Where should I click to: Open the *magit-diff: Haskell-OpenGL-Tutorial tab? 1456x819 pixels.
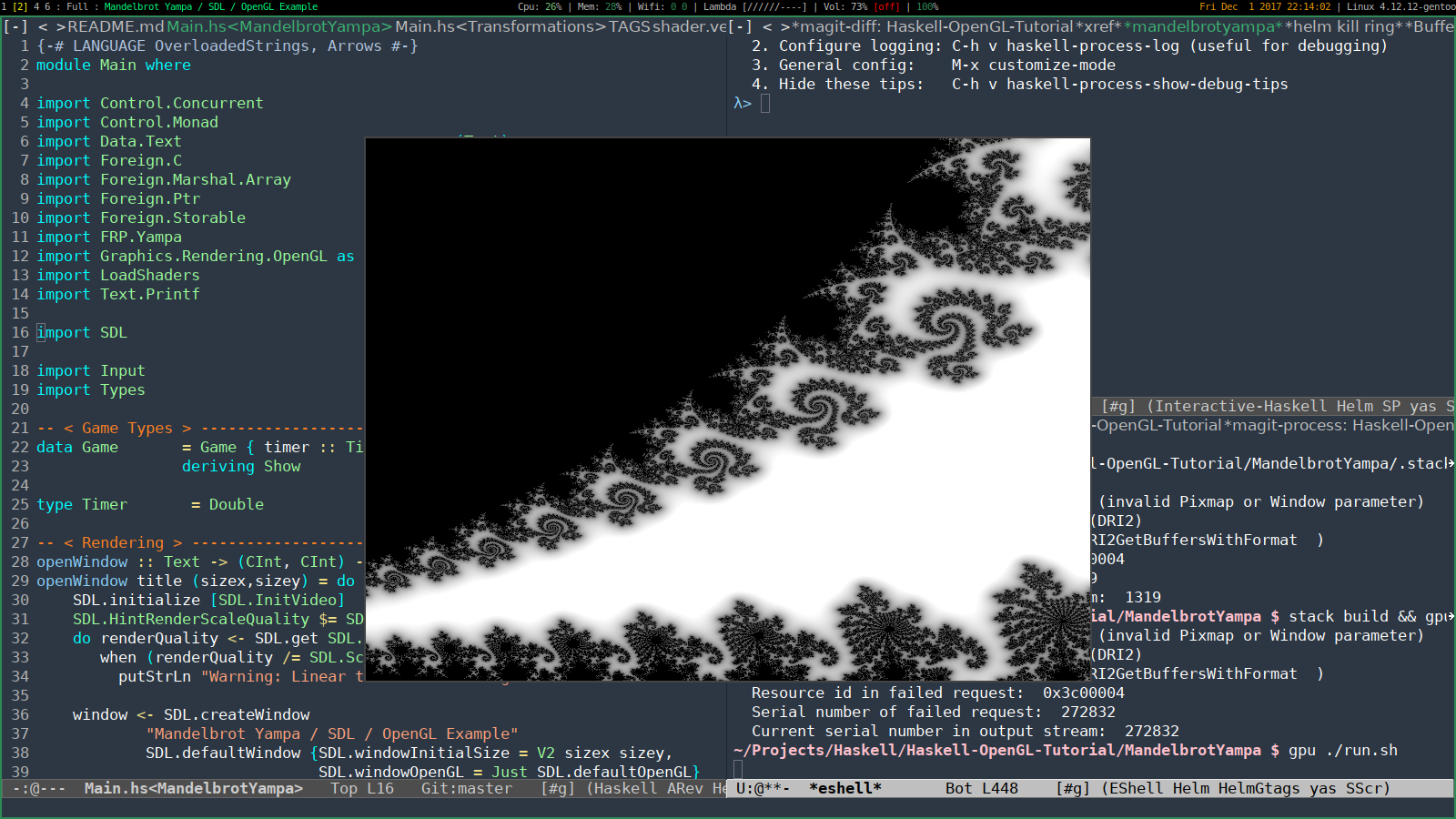933,27
